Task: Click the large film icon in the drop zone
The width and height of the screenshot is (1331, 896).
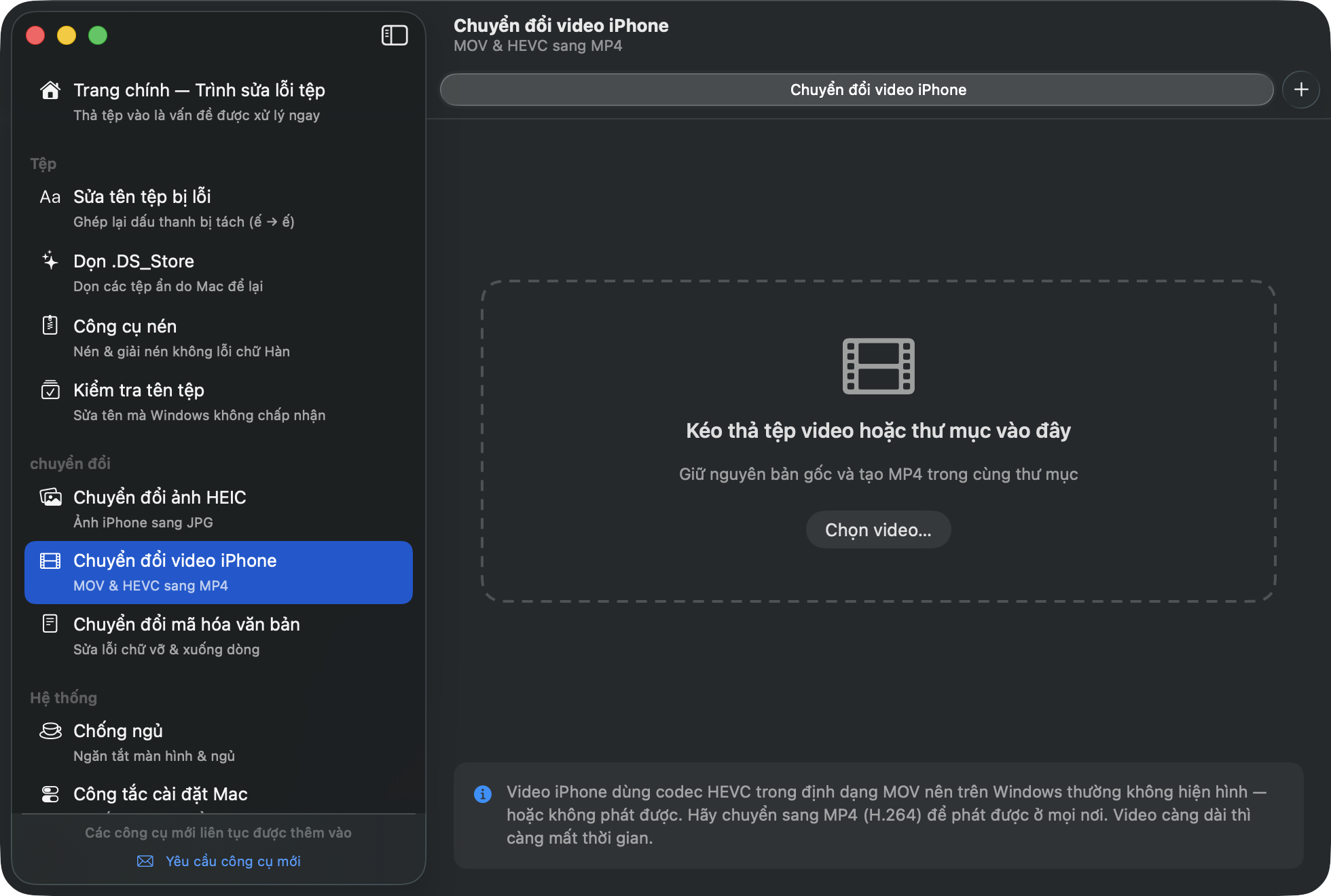Action: point(879,367)
